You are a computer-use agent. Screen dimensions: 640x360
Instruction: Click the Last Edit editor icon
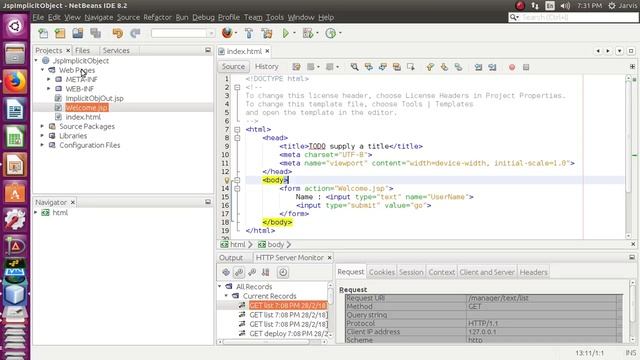point(296,67)
